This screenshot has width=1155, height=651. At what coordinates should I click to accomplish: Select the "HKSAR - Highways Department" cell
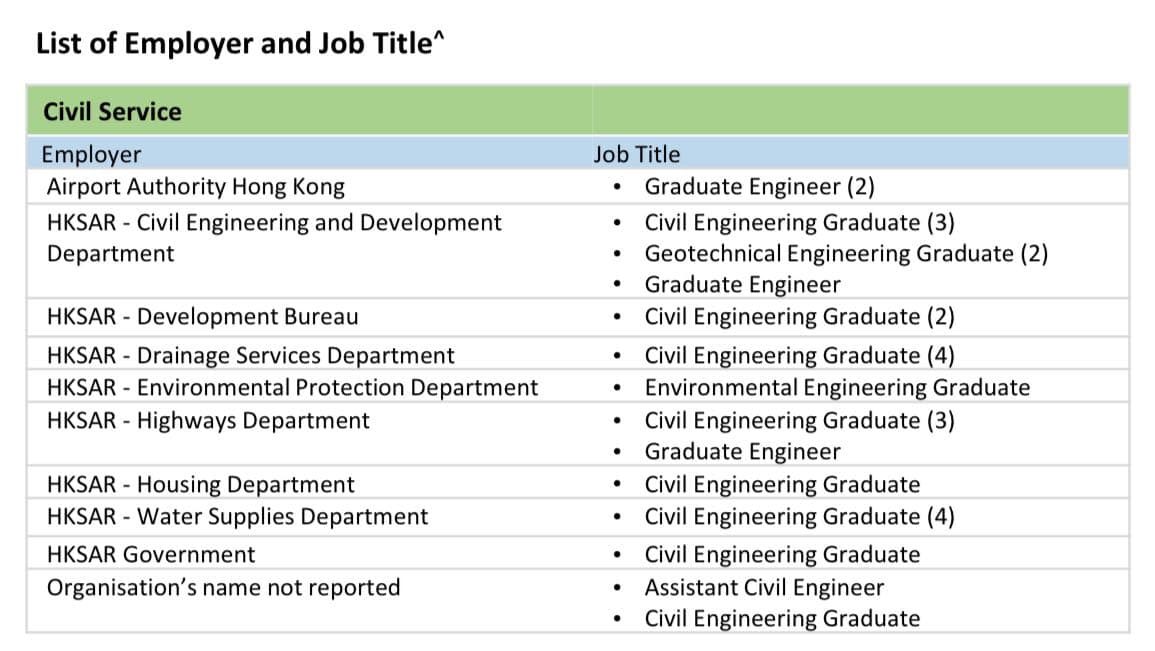pyautogui.click(x=208, y=421)
